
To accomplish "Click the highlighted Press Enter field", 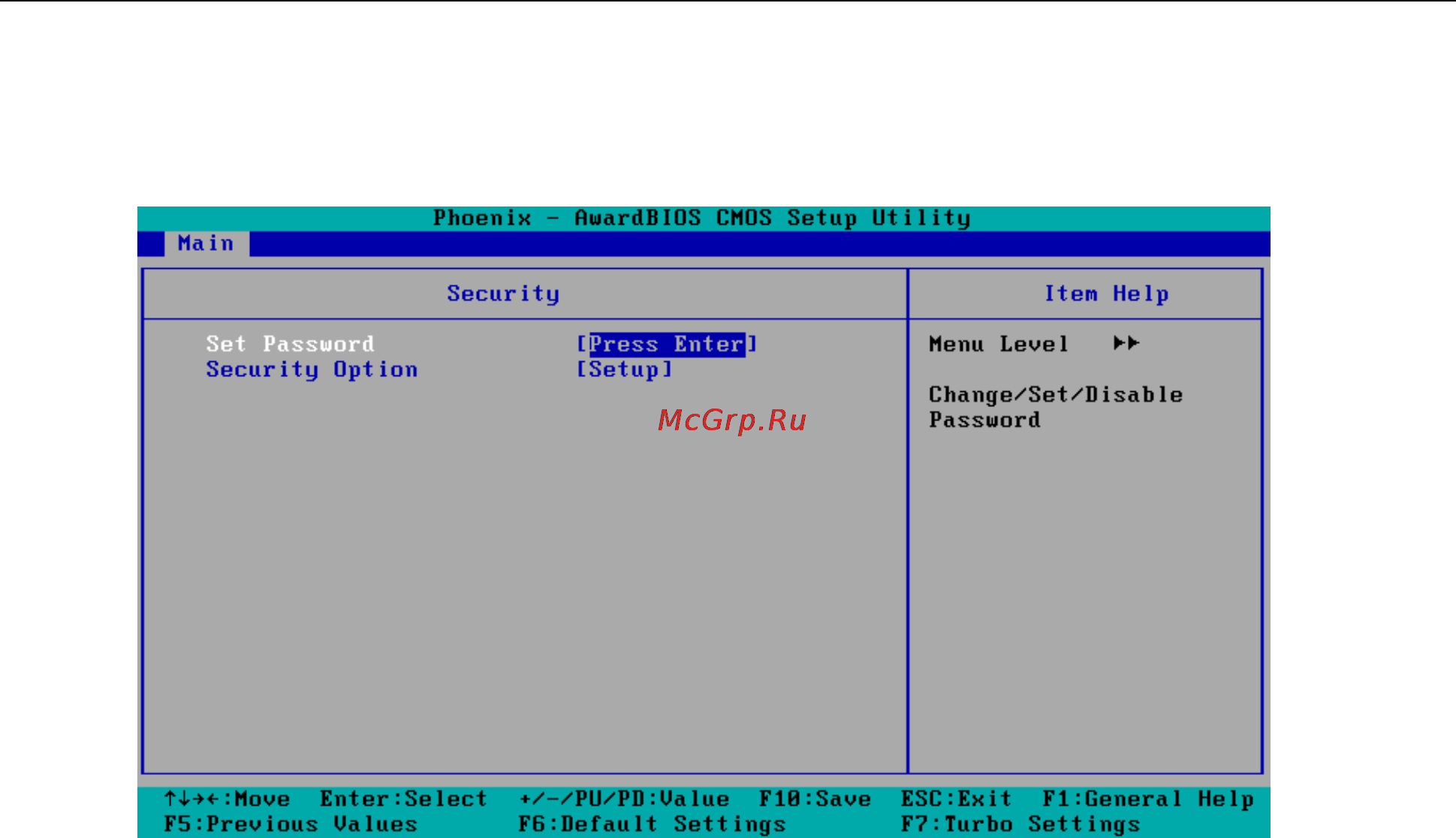I will [x=667, y=344].
